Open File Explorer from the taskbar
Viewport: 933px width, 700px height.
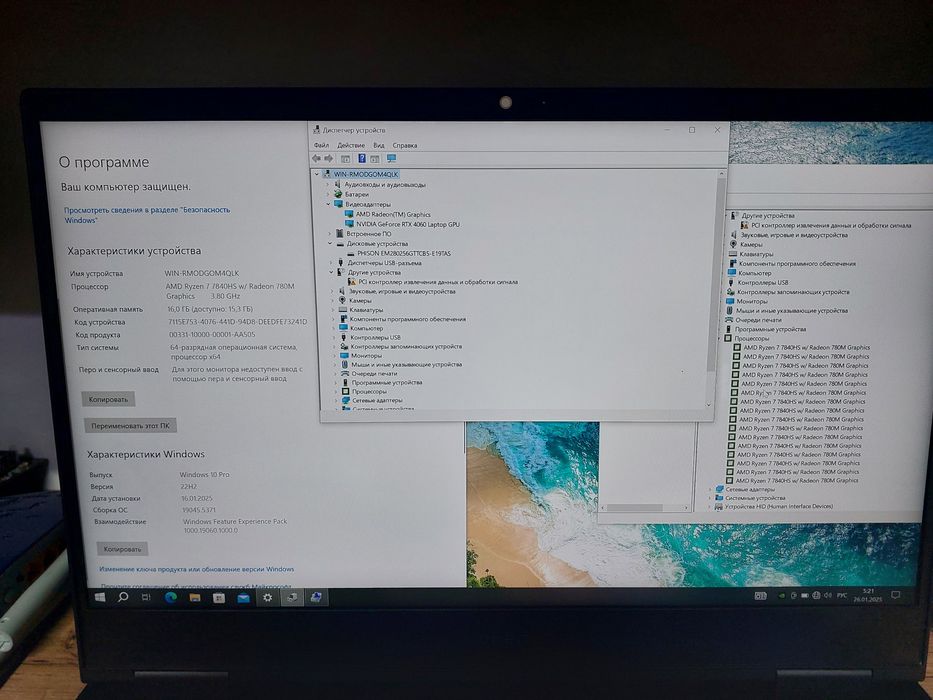click(195, 598)
